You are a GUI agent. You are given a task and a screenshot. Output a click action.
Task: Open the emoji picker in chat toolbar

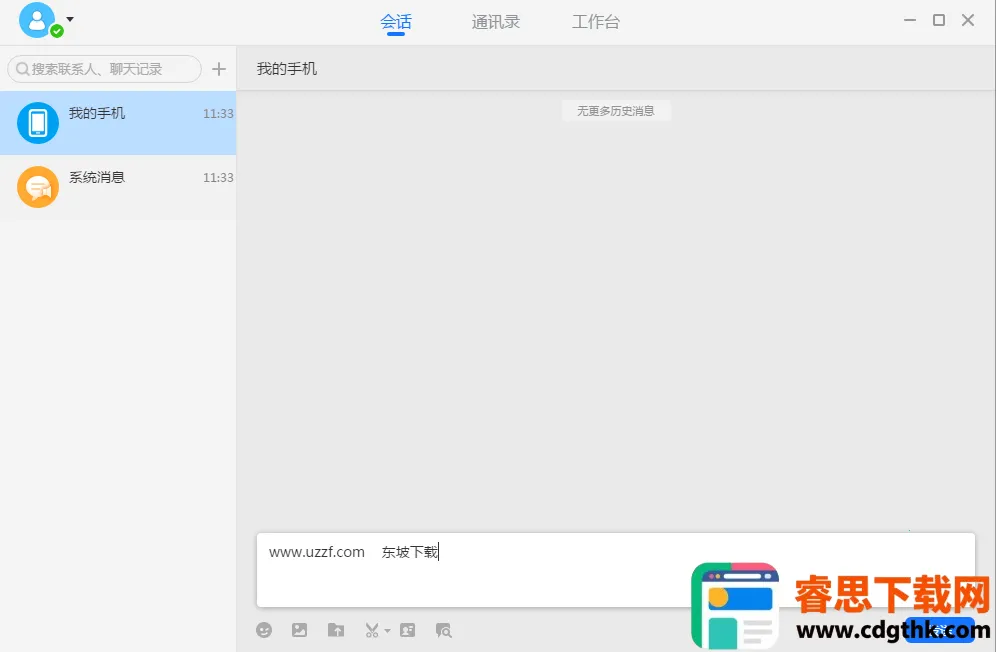pyautogui.click(x=264, y=630)
